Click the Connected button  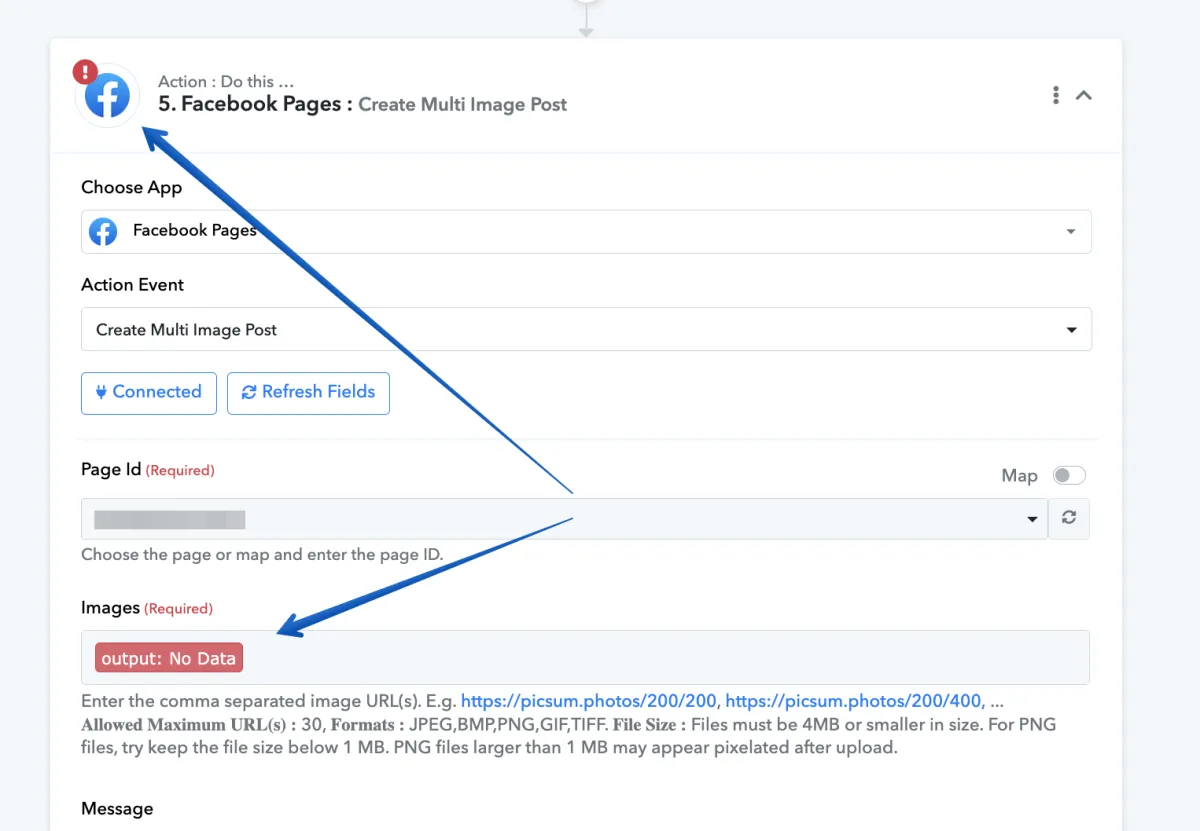[149, 393]
